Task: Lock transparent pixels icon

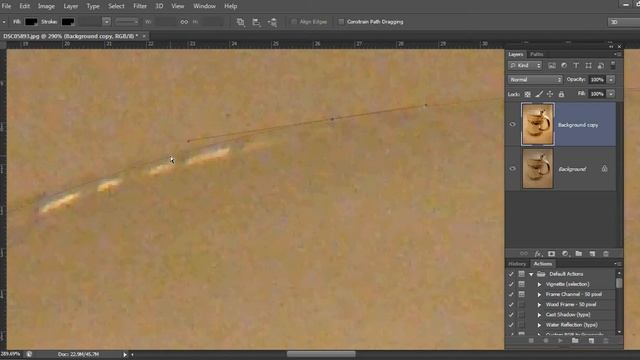Action: click(527, 94)
